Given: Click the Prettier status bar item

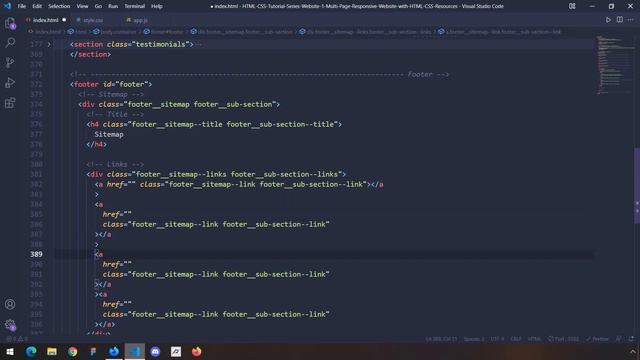Looking at the screenshot, I should click(597, 339).
